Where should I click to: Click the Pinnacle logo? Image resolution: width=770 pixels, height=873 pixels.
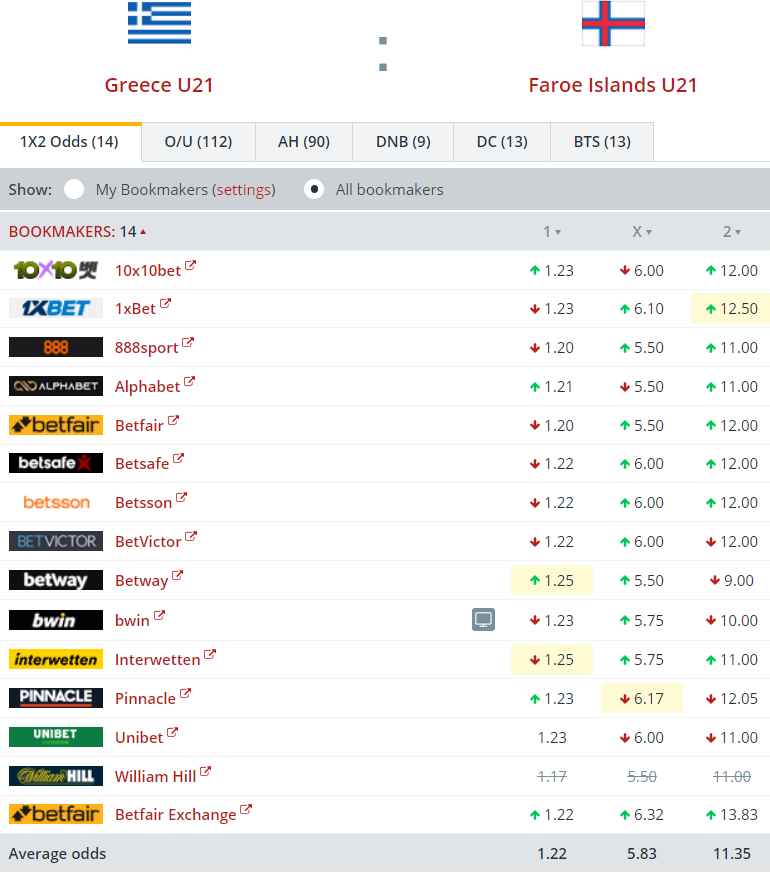tap(56, 698)
